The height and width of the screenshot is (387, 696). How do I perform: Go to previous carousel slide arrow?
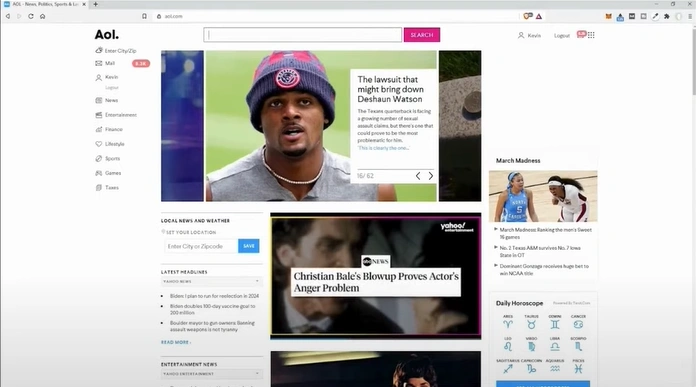click(418, 176)
